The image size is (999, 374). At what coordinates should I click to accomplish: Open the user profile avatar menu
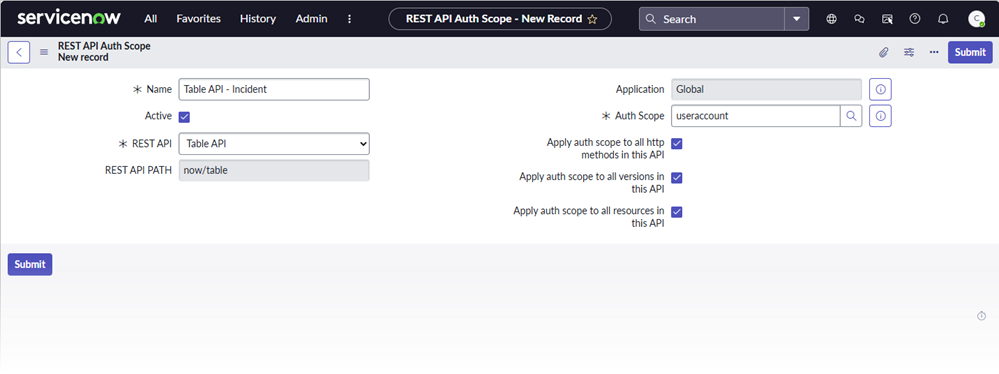(x=976, y=19)
